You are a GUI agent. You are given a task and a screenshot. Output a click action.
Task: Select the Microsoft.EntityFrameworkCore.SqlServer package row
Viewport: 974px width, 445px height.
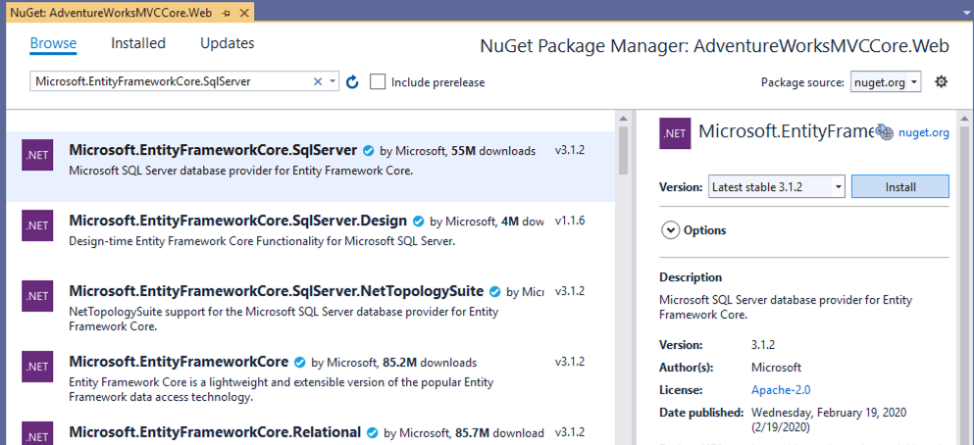pos(311,167)
